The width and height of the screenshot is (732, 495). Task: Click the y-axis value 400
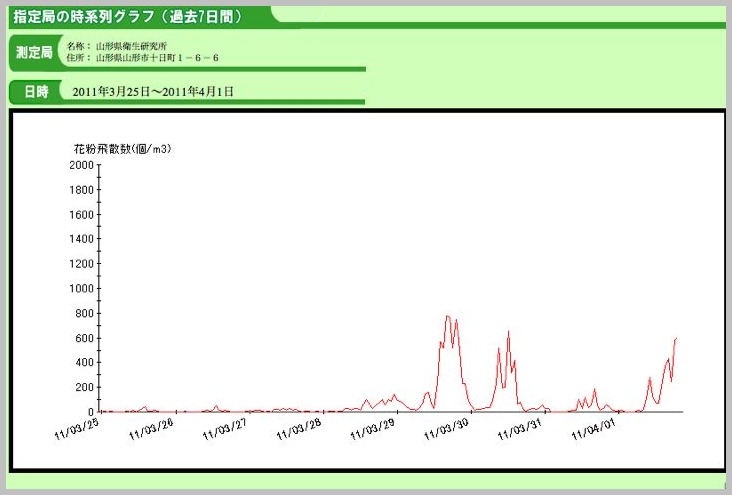[84, 363]
